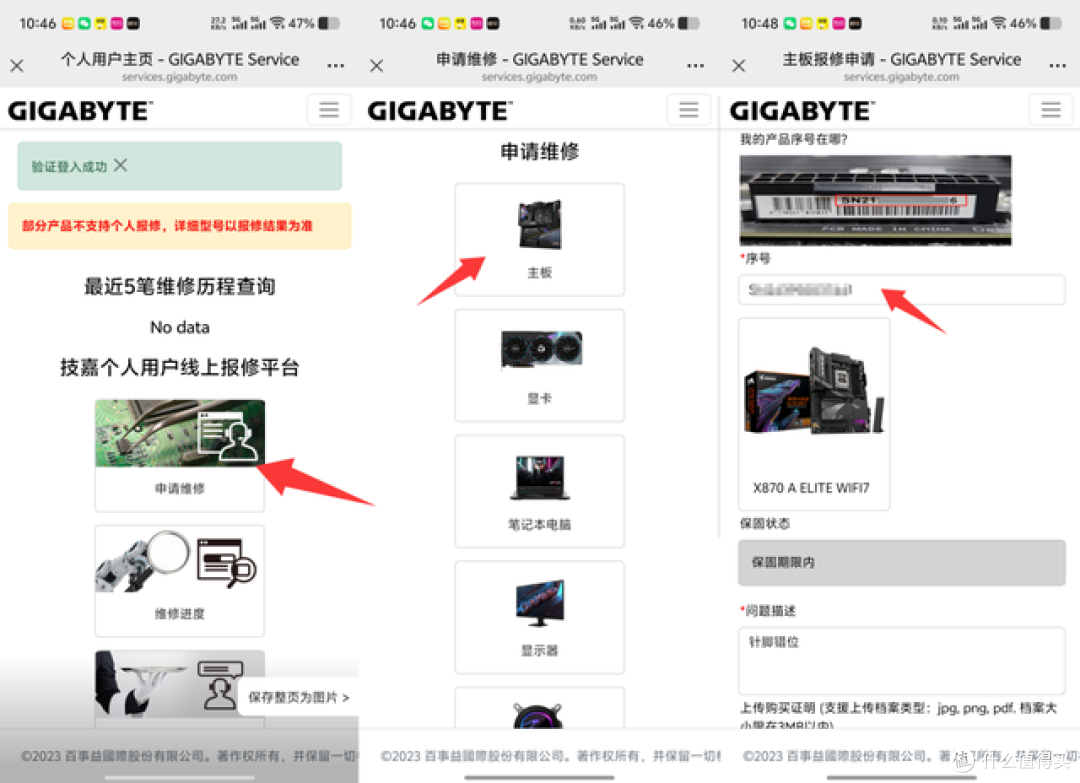Viewport: 1080px width, 783px height.
Task: Click the No data text
Action: [x=180, y=327]
